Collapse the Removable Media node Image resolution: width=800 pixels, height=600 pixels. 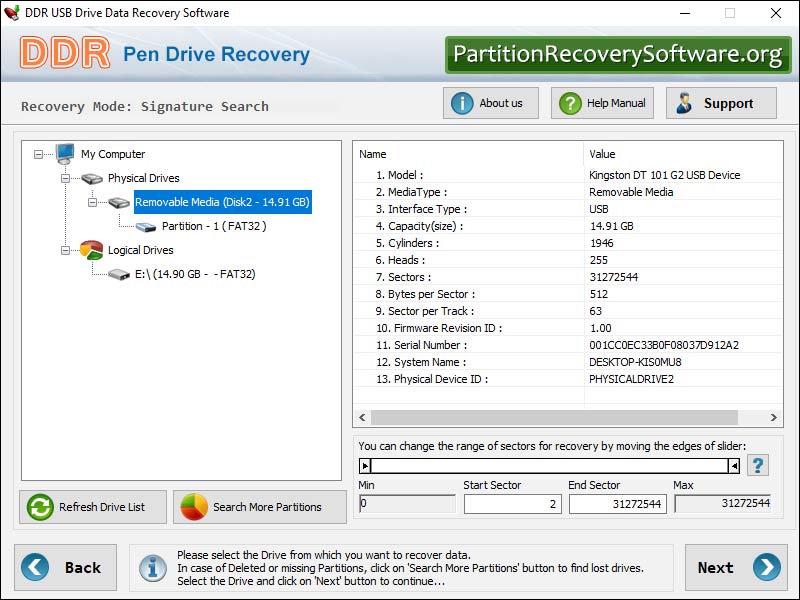point(93,202)
